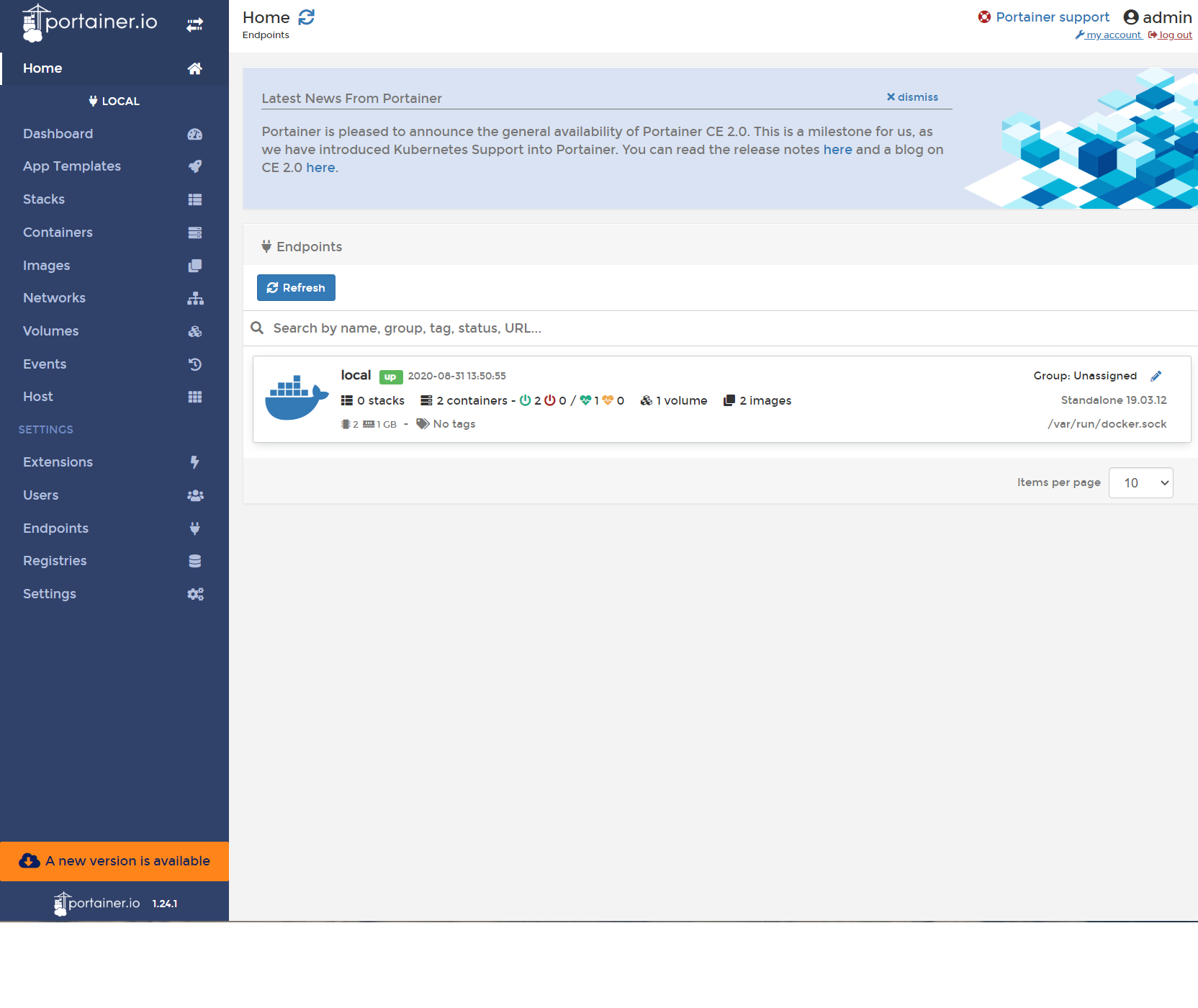1198x1008 pixels.
Task: Dismiss the Latest News banner
Action: coord(912,97)
